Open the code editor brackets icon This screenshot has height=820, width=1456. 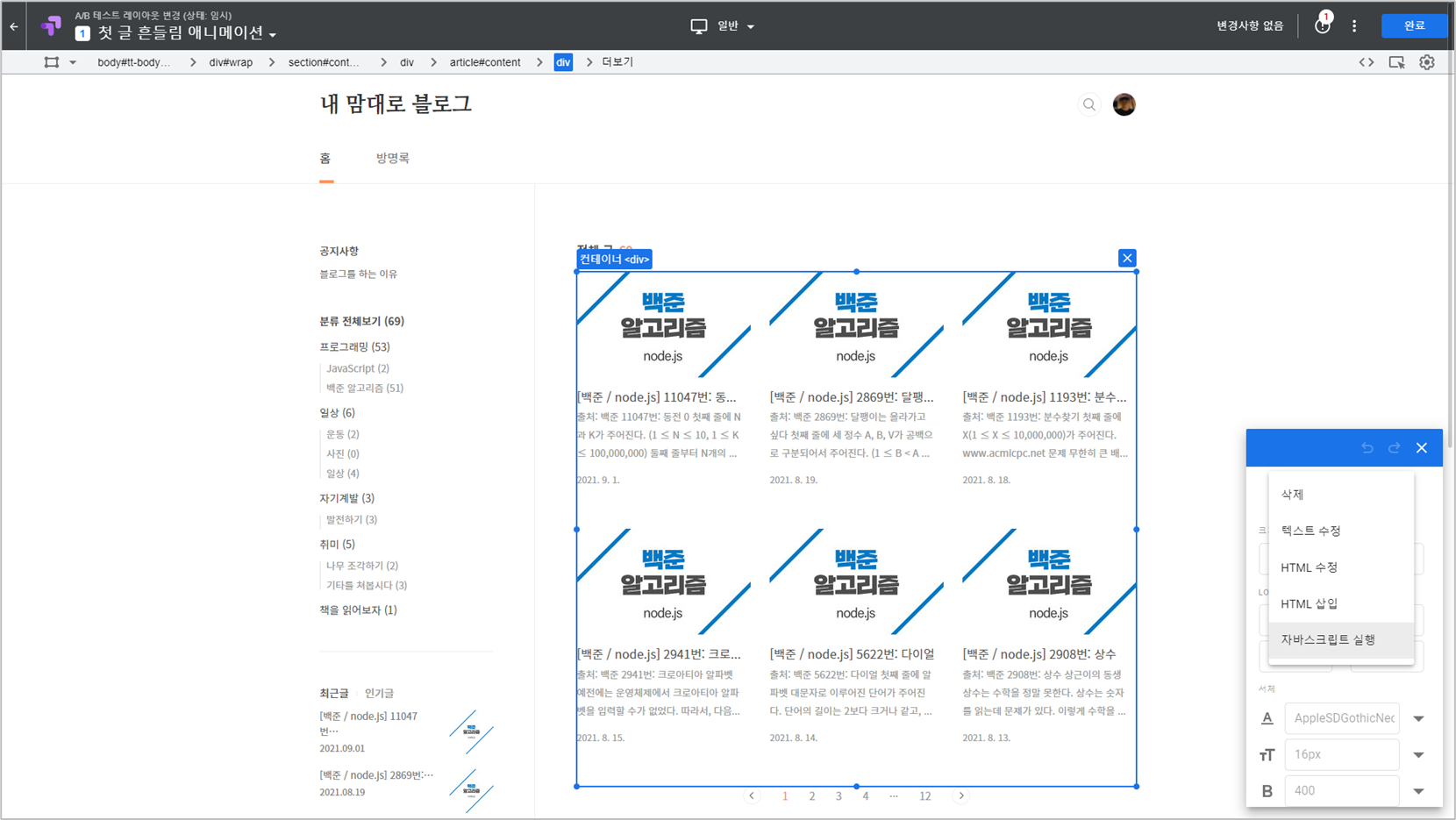[x=1367, y=62]
